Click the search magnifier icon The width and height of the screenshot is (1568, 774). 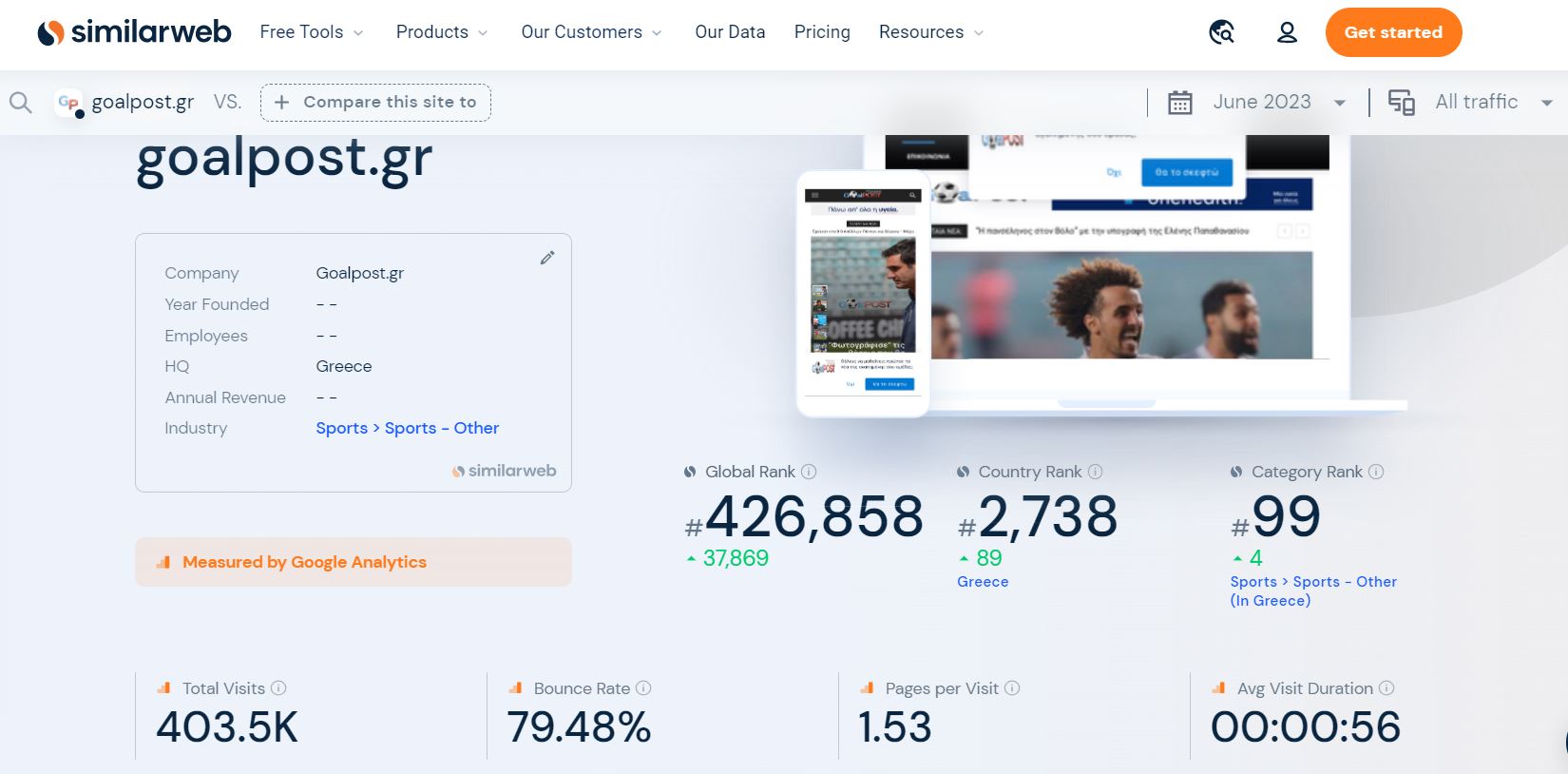[21, 102]
